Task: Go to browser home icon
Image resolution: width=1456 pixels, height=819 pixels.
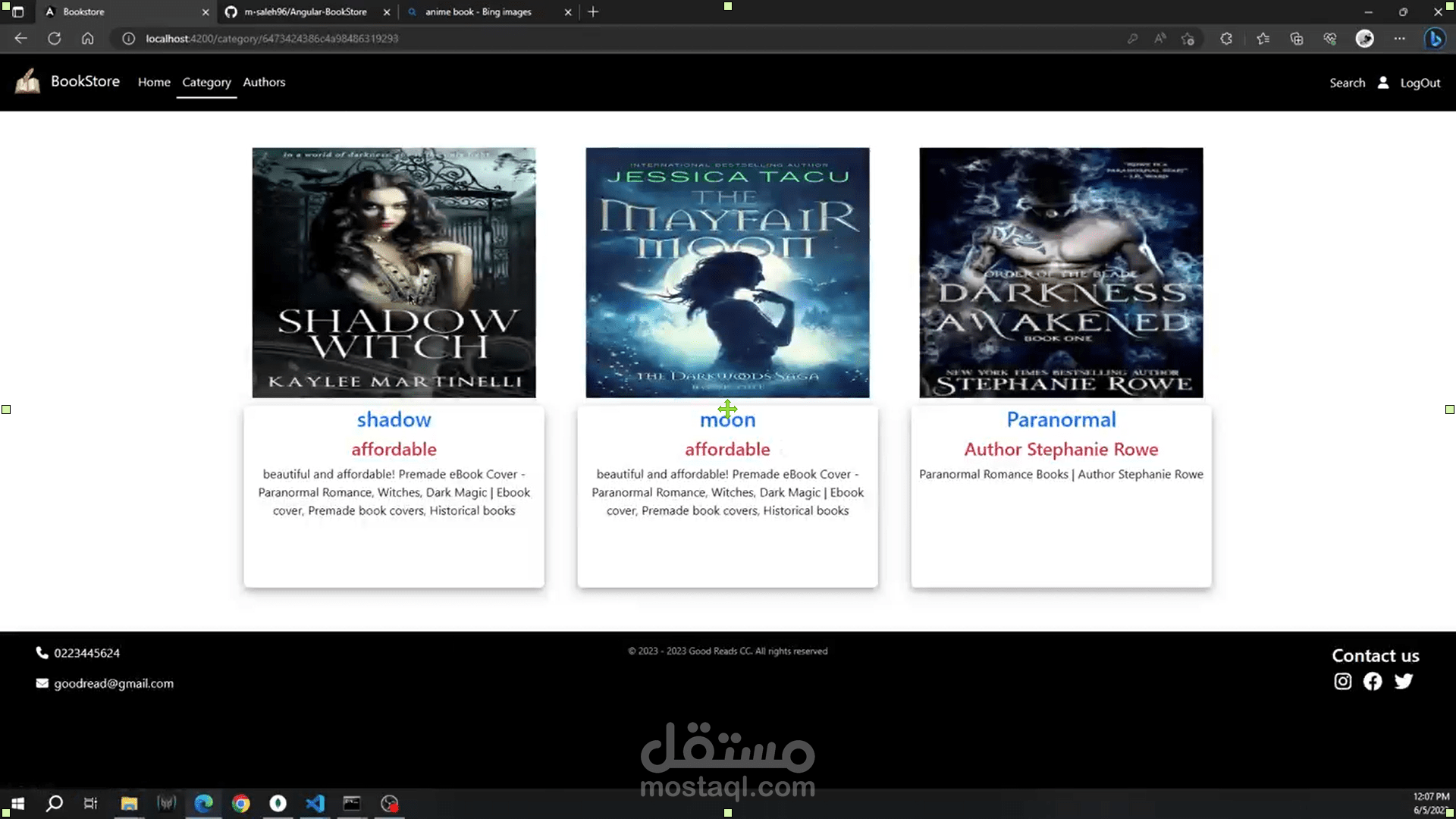Action: 88,39
